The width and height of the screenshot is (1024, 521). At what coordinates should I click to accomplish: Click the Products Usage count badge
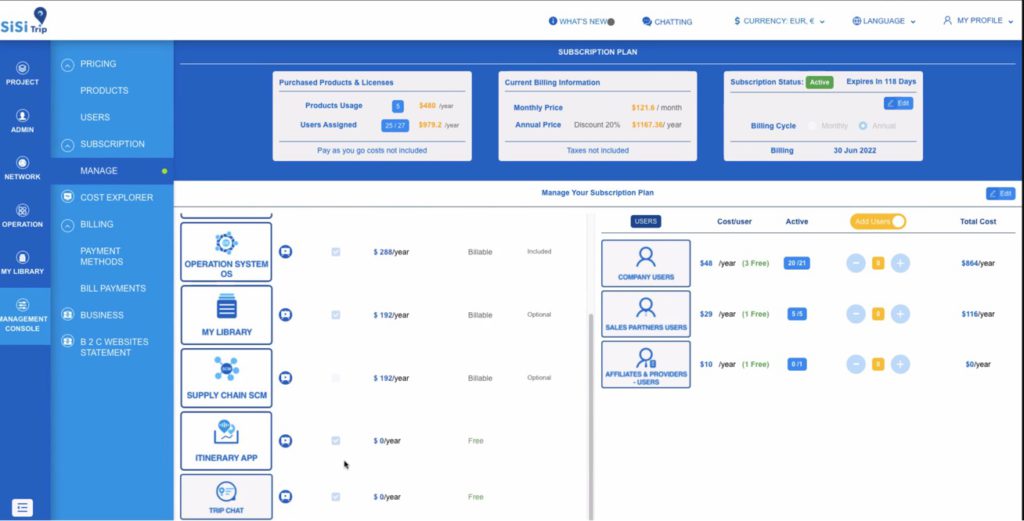tap(398, 106)
